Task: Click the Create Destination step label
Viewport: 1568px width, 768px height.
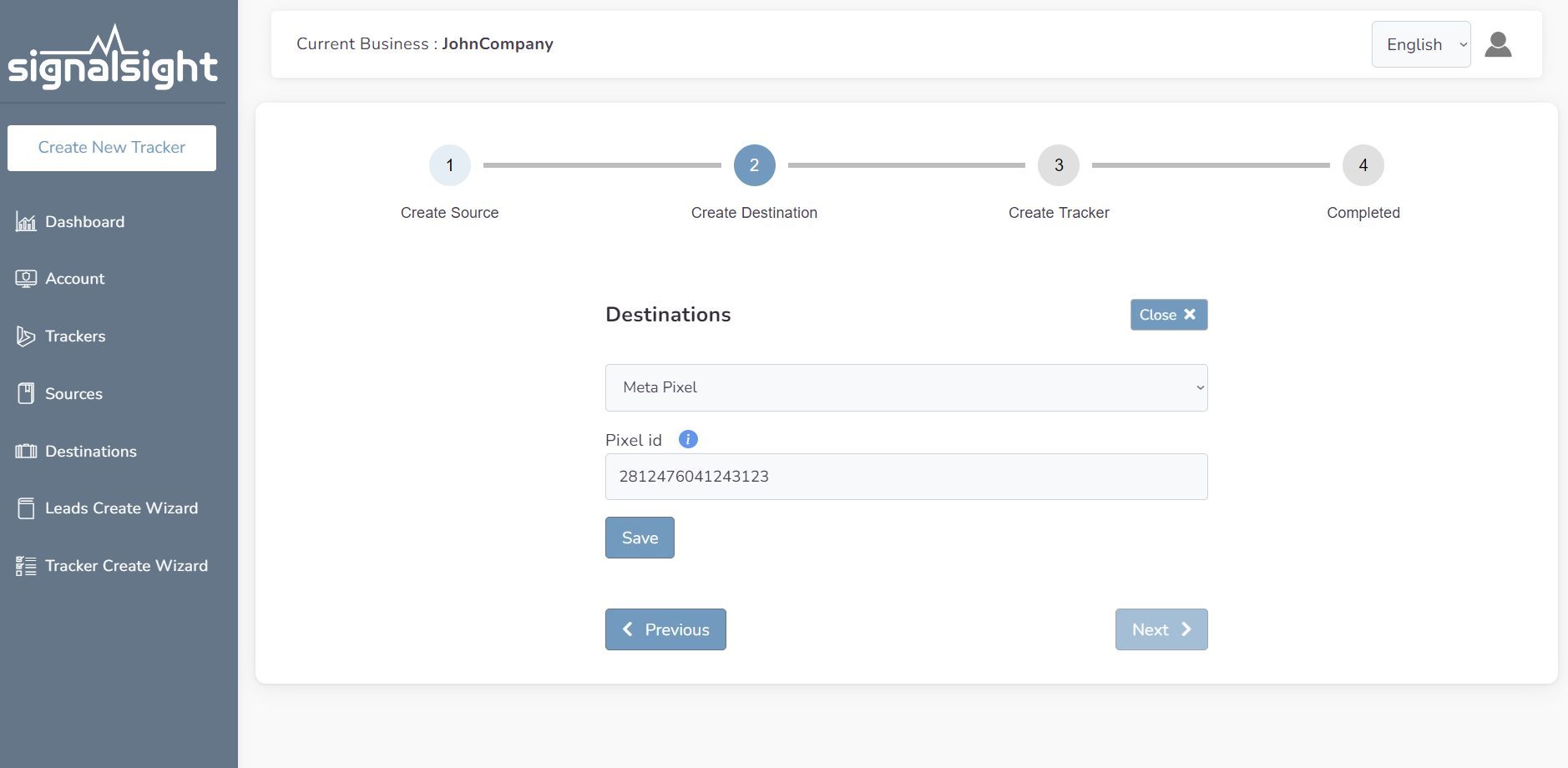Action: (754, 213)
